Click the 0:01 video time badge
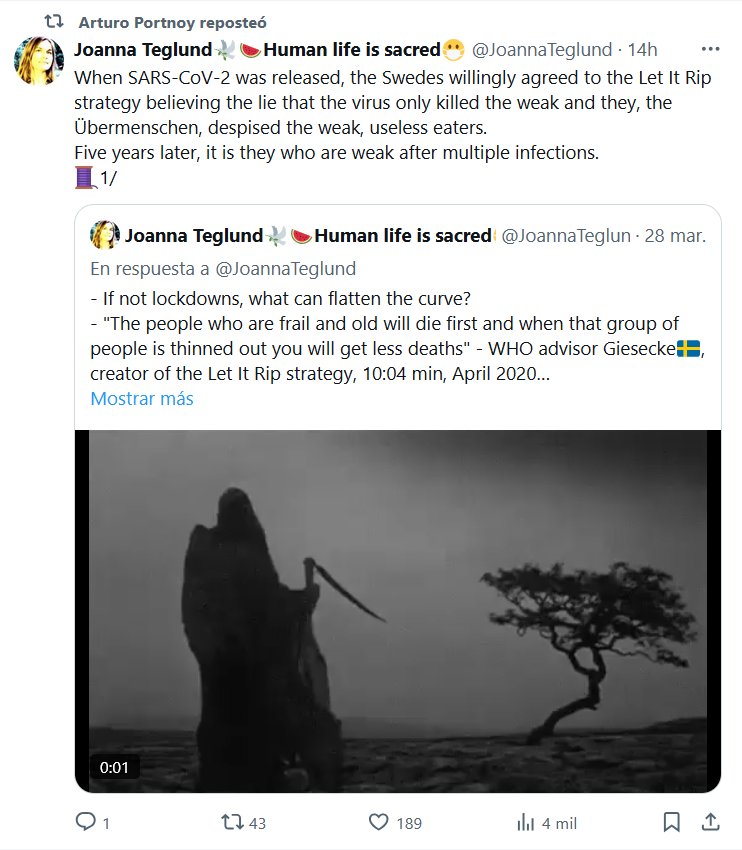The height and width of the screenshot is (850, 742). [x=114, y=768]
